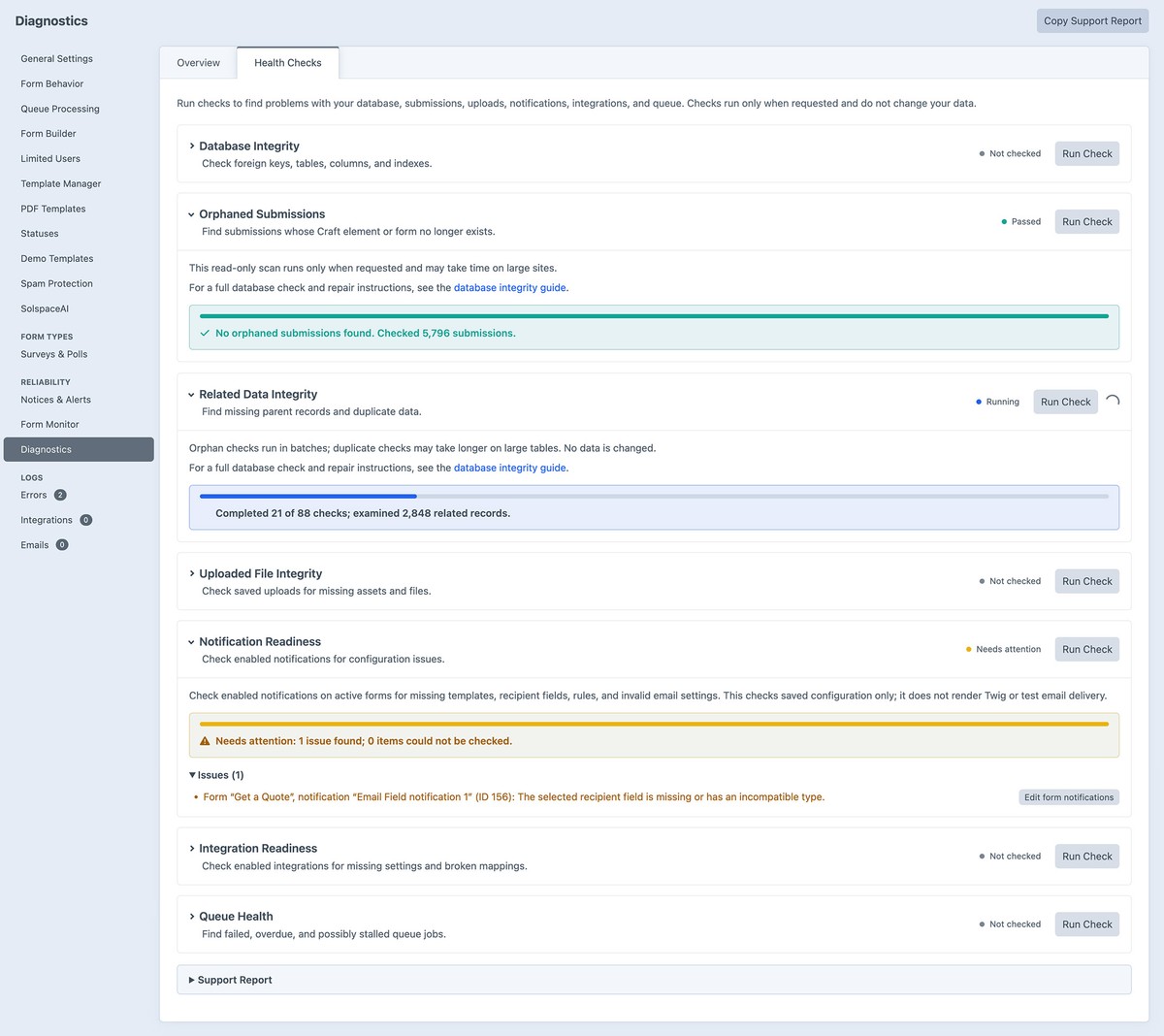Click the Not checked status for Database Integrity

(1010, 154)
